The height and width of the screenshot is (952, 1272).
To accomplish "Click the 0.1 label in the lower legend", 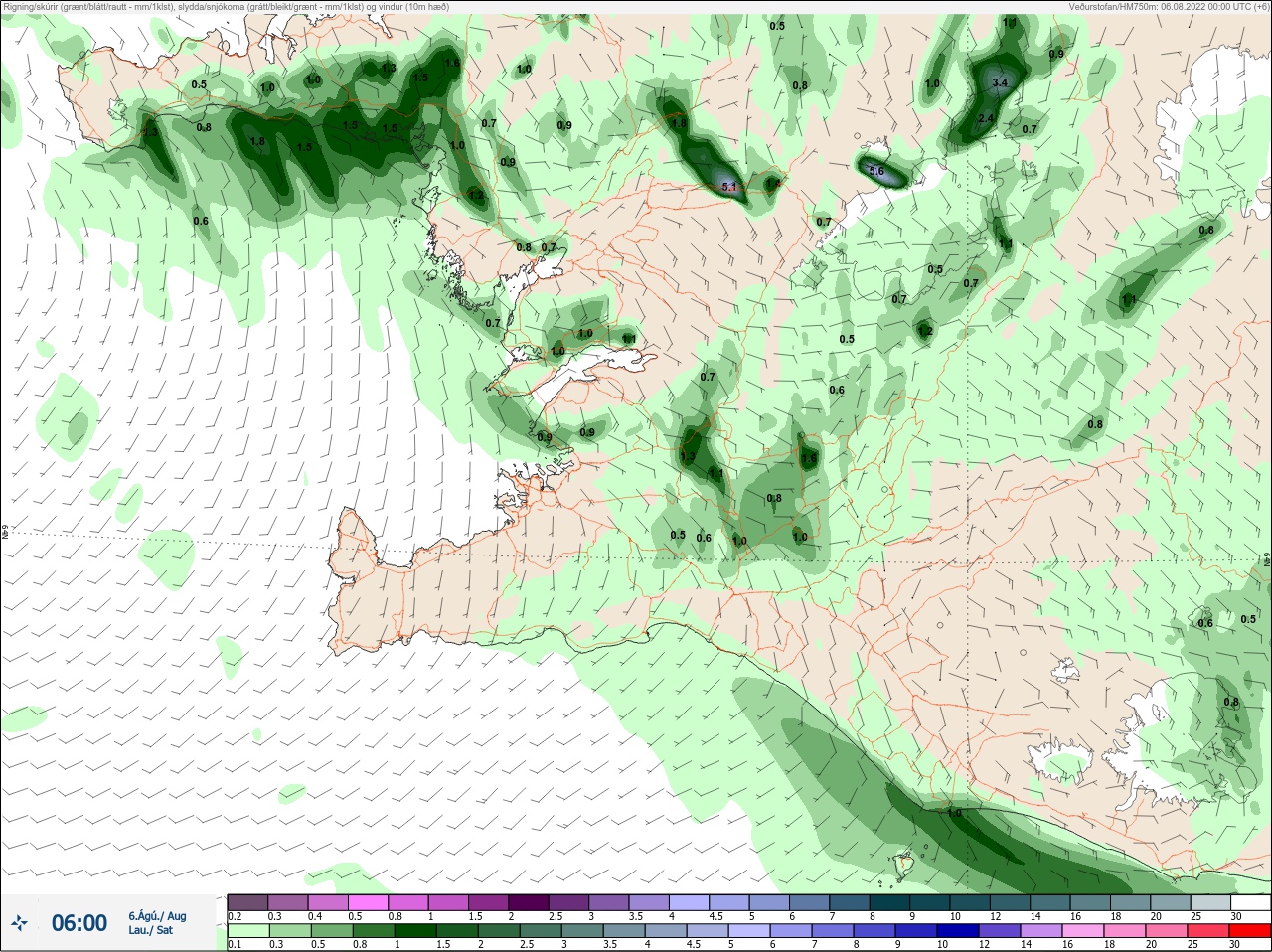I will [235, 945].
